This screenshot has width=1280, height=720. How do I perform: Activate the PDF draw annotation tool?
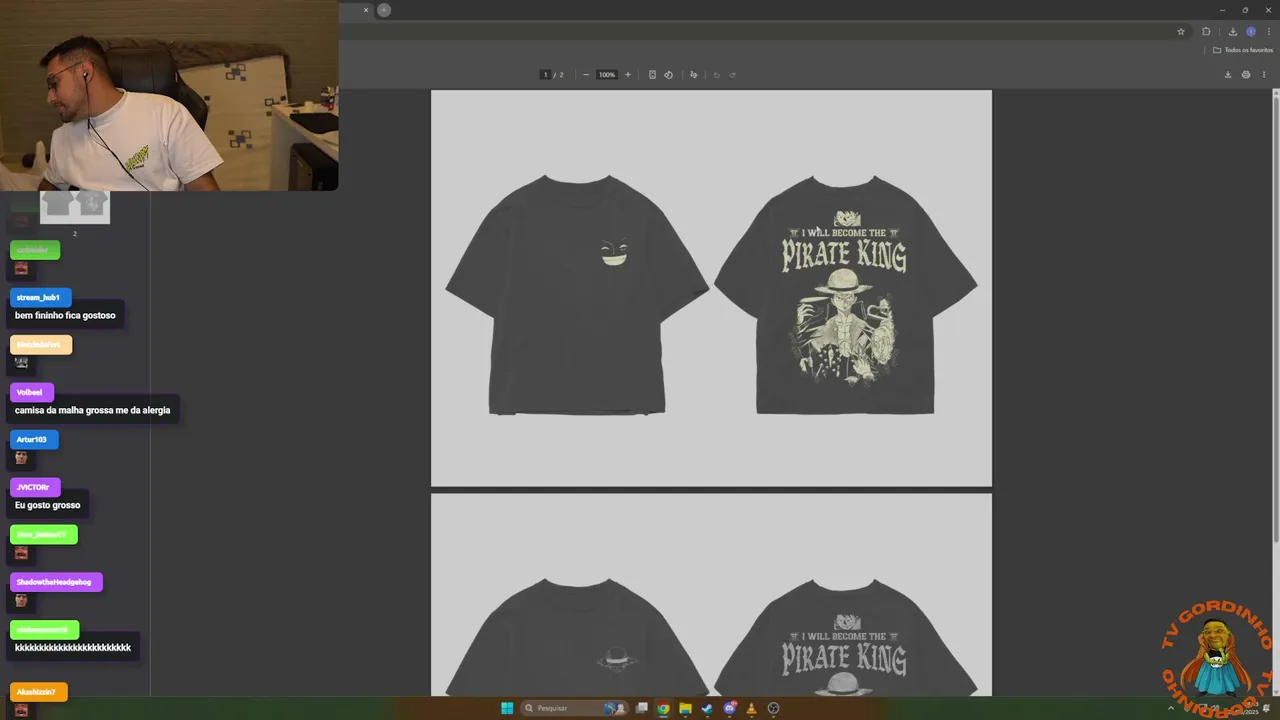click(x=693, y=75)
